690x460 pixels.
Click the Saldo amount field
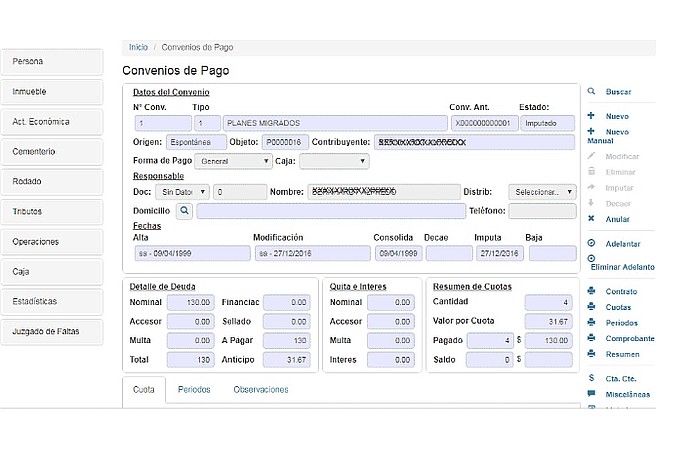(x=548, y=360)
